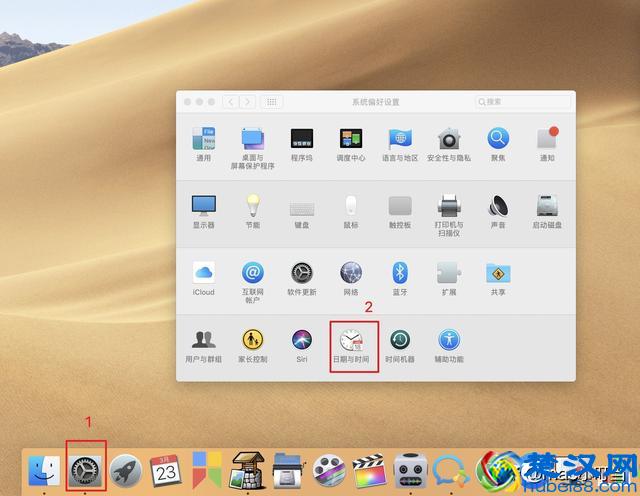This screenshot has width=640, height=496.
Task: Show all preferences grid button
Action: click(271, 102)
